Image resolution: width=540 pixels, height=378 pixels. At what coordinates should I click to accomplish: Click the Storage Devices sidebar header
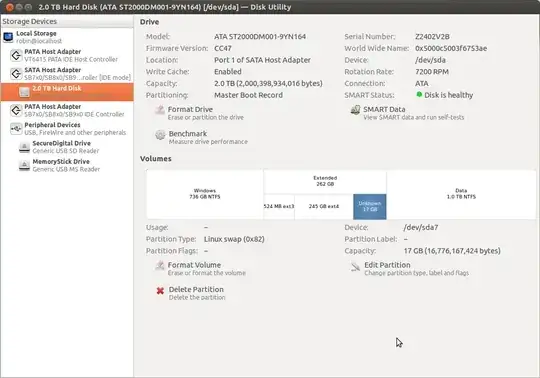pos(67,21)
